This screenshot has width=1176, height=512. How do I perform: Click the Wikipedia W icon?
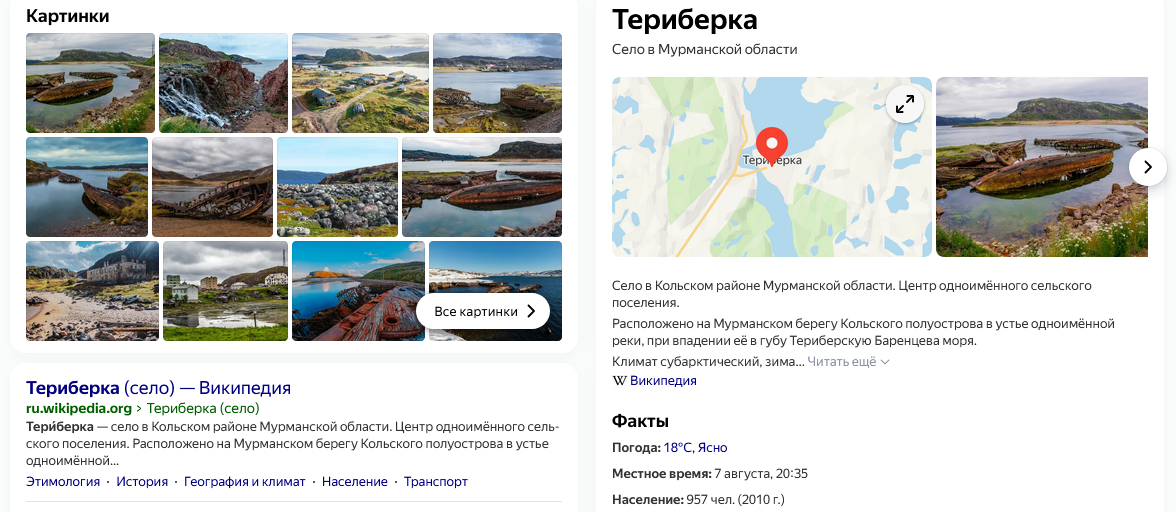coord(620,381)
